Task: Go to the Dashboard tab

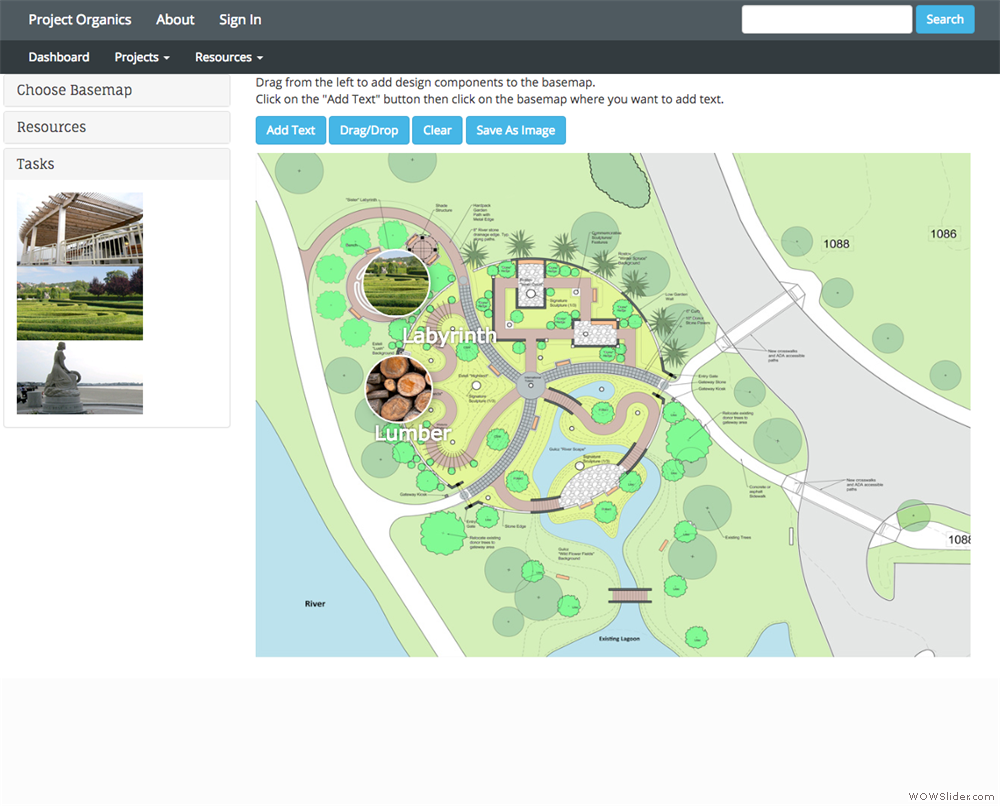Action: (59, 57)
